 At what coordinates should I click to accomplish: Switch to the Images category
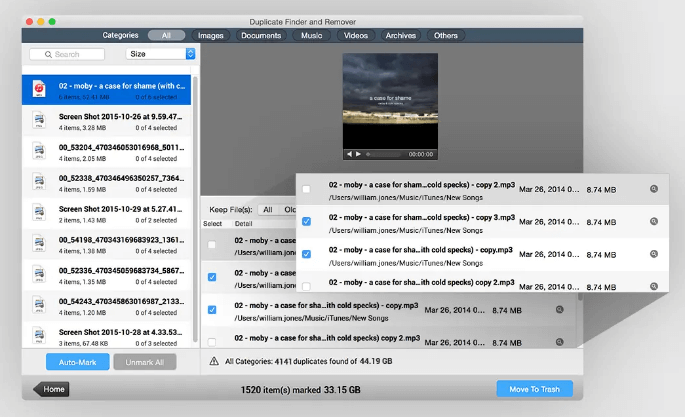(x=211, y=35)
